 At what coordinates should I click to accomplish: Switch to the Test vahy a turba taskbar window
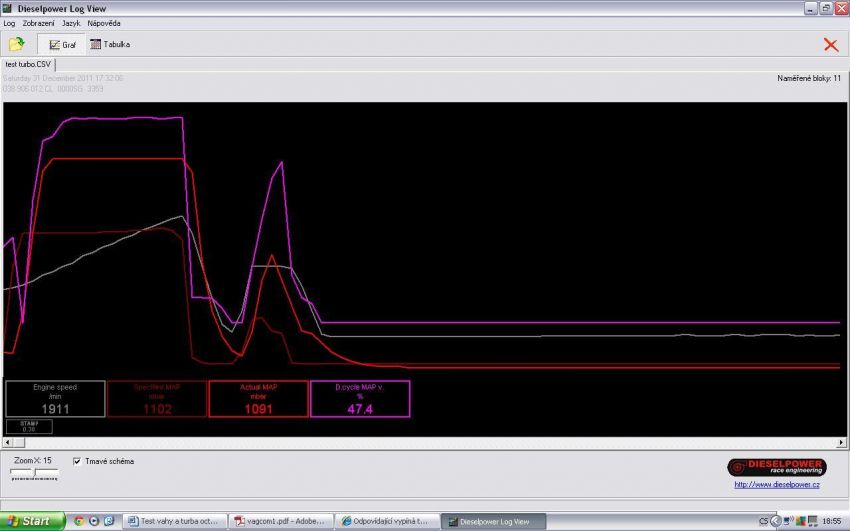pyautogui.click(x=174, y=521)
